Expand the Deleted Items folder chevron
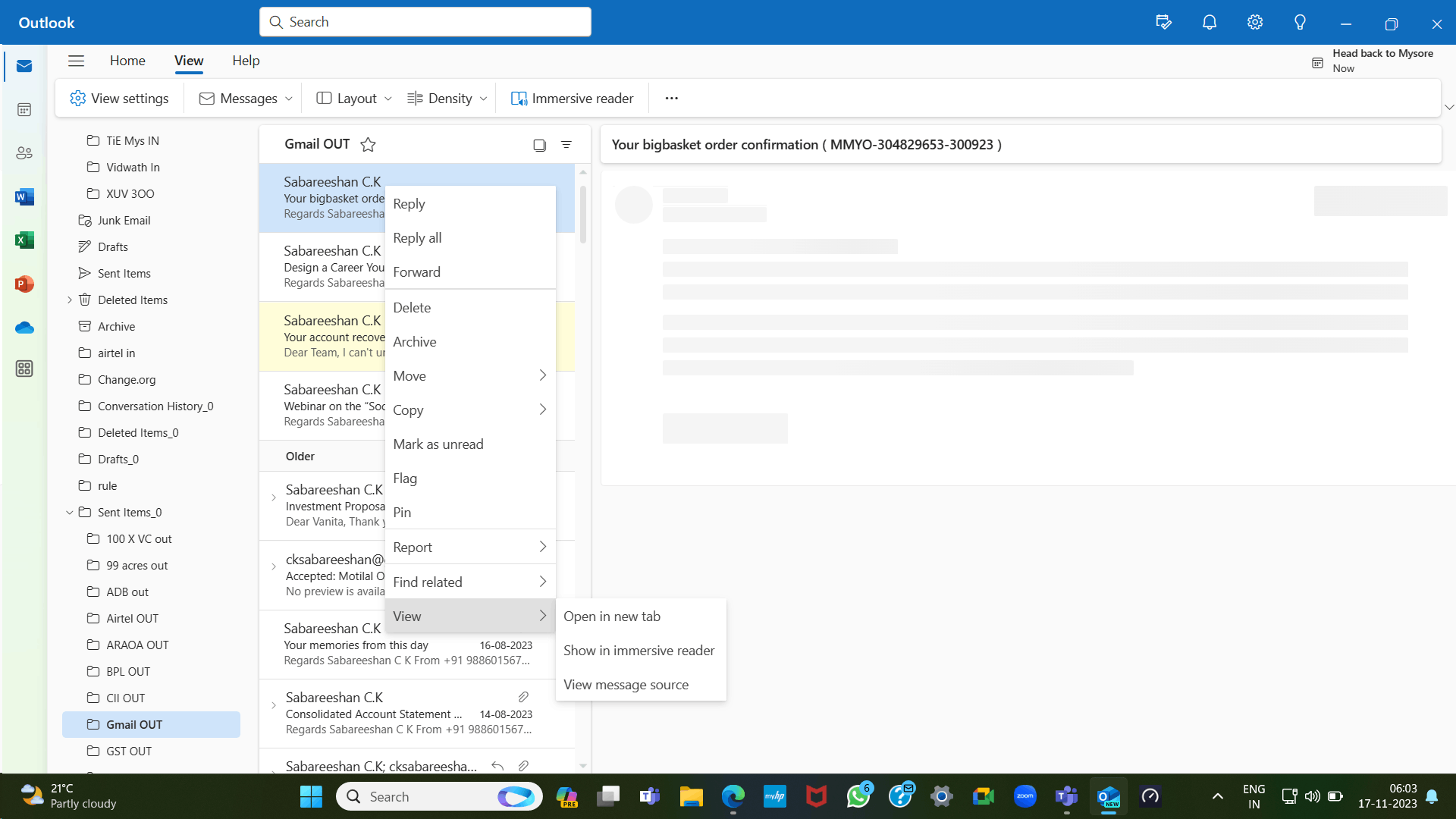 pos(69,300)
